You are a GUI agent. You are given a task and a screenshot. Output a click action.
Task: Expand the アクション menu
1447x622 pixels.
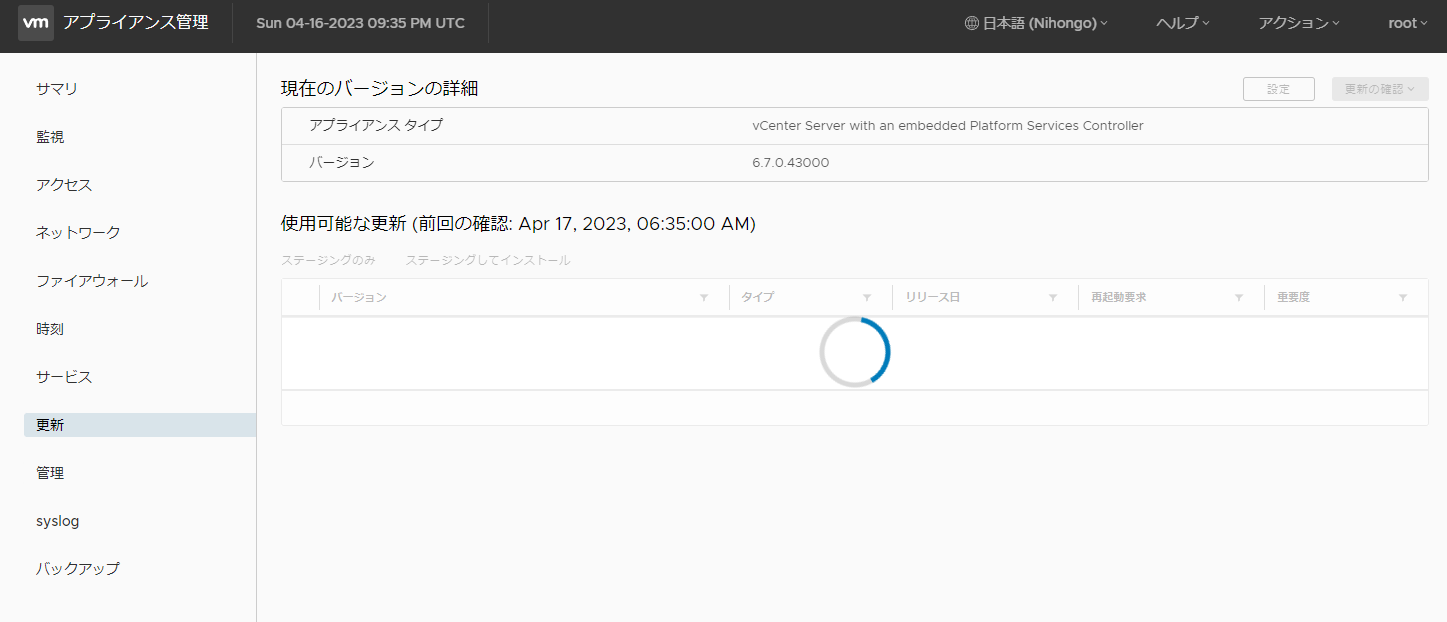tap(1299, 23)
